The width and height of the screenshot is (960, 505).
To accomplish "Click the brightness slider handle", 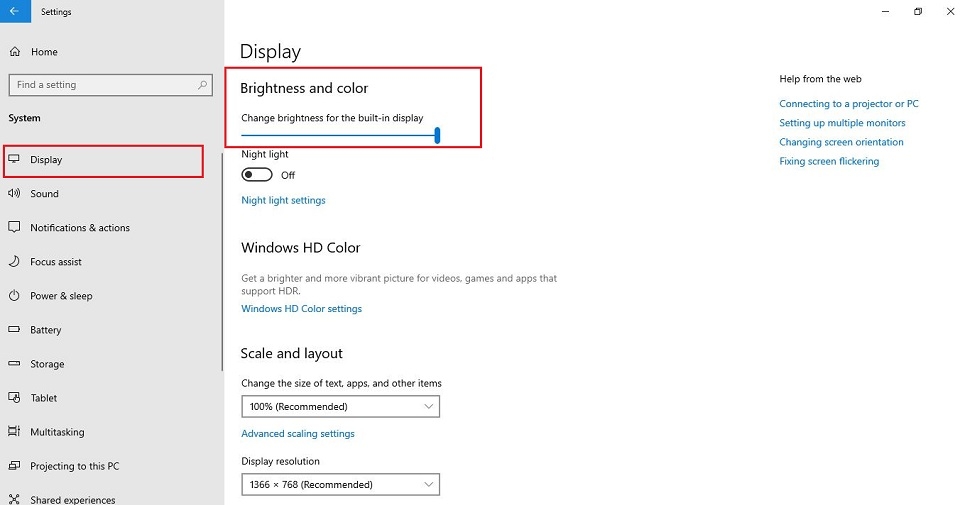I will point(438,135).
